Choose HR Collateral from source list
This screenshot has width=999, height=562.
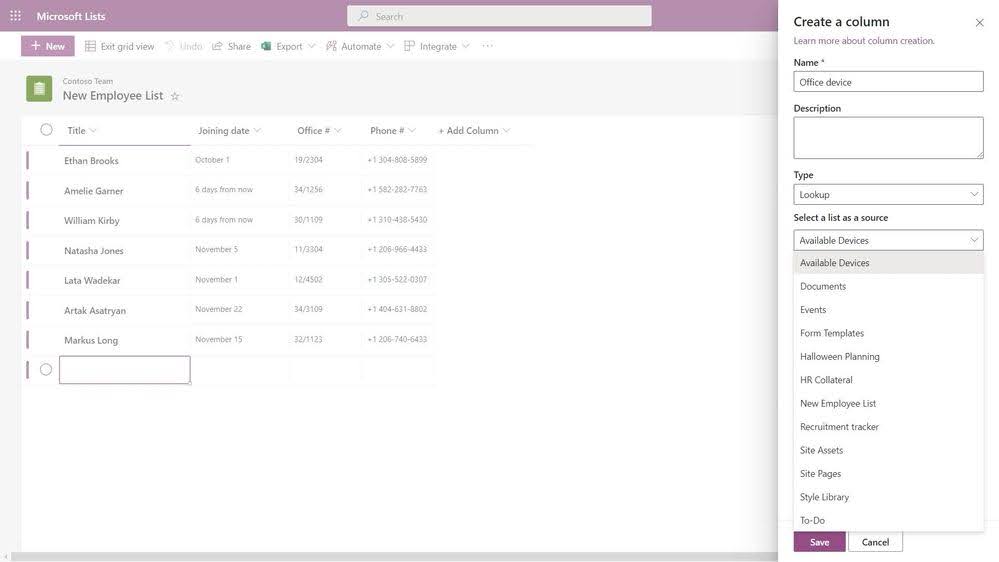click(x=888, y=380)
